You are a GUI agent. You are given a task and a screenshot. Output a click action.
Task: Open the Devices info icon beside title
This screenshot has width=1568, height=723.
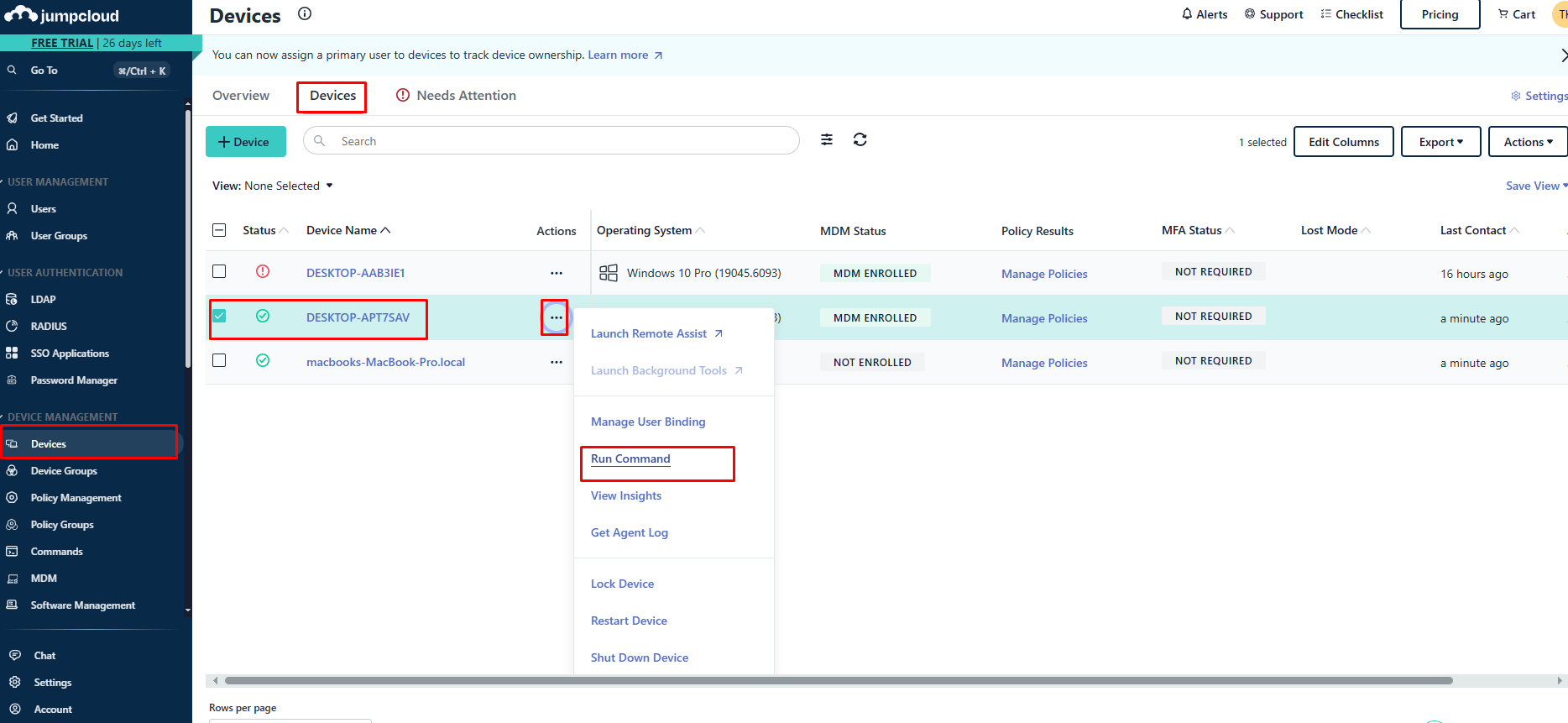[305, 13]
